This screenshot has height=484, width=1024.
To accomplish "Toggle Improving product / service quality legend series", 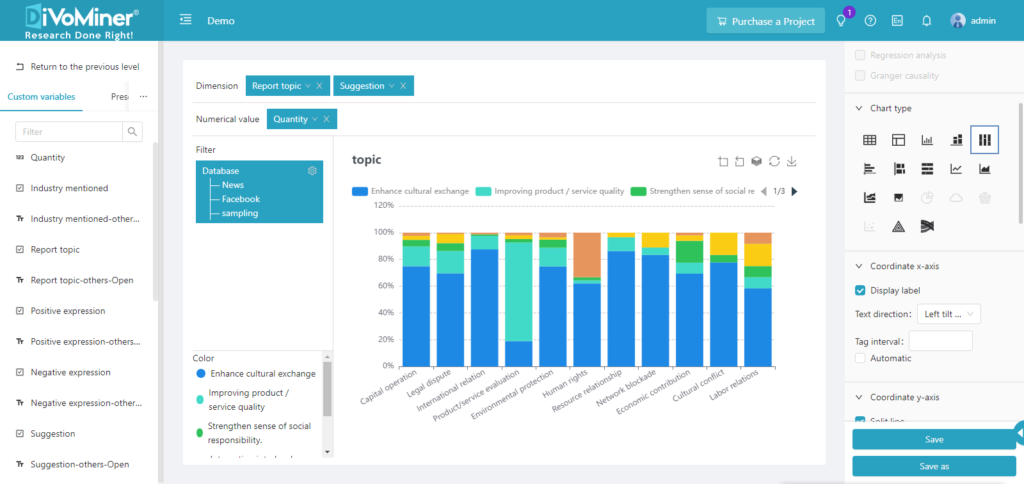I will click(550, 191).
